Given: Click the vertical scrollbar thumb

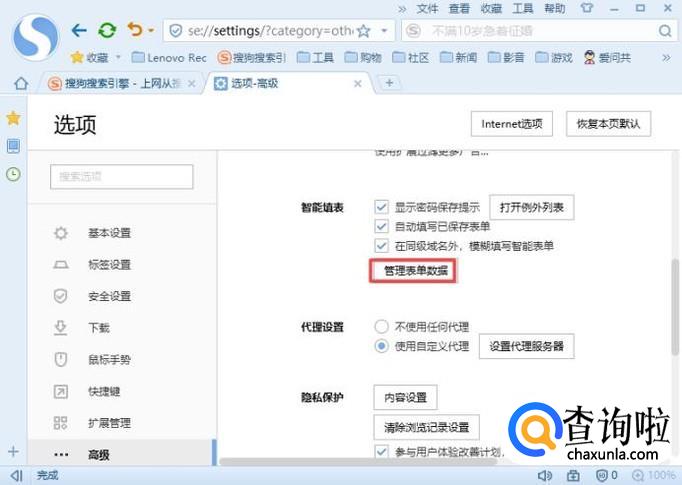Looking at the screenshot, I should click(x=675, y=307).
